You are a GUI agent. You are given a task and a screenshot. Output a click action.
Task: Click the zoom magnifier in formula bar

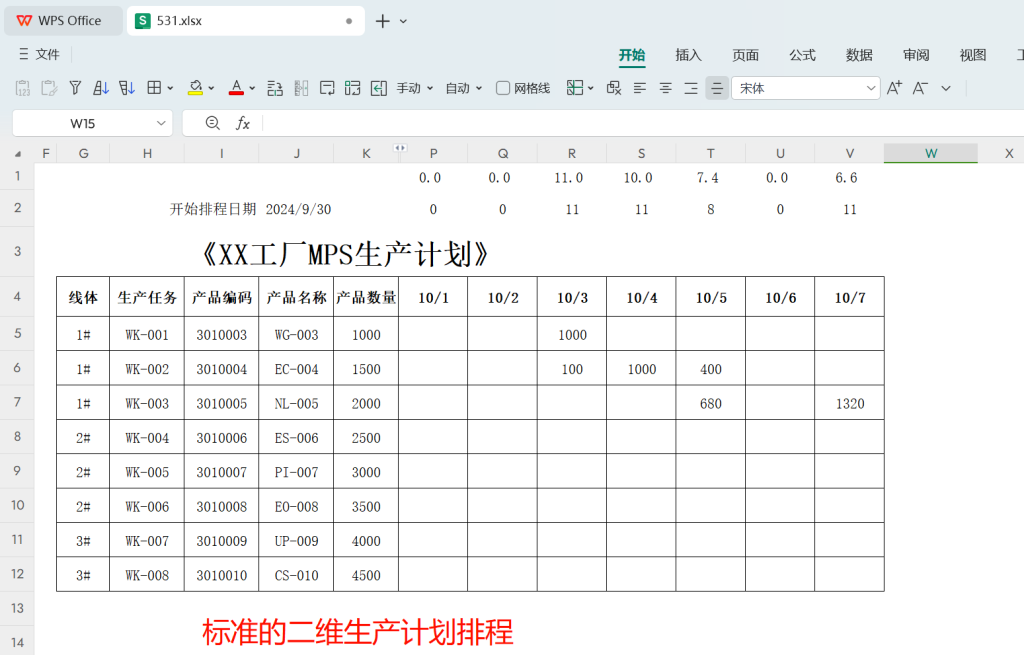tap(212, 123)
